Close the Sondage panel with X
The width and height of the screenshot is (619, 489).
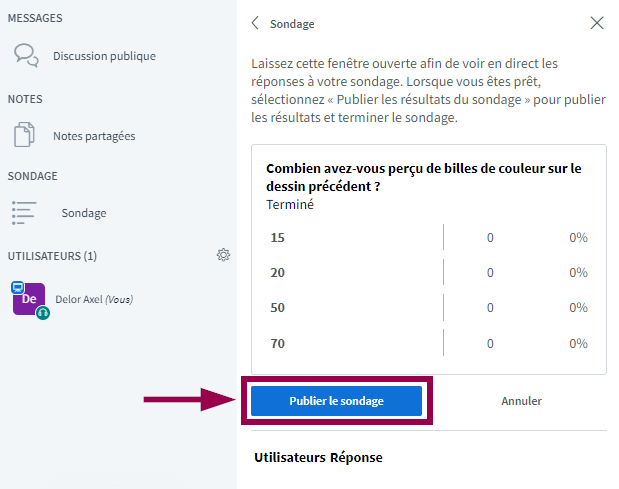coord(597,23)
